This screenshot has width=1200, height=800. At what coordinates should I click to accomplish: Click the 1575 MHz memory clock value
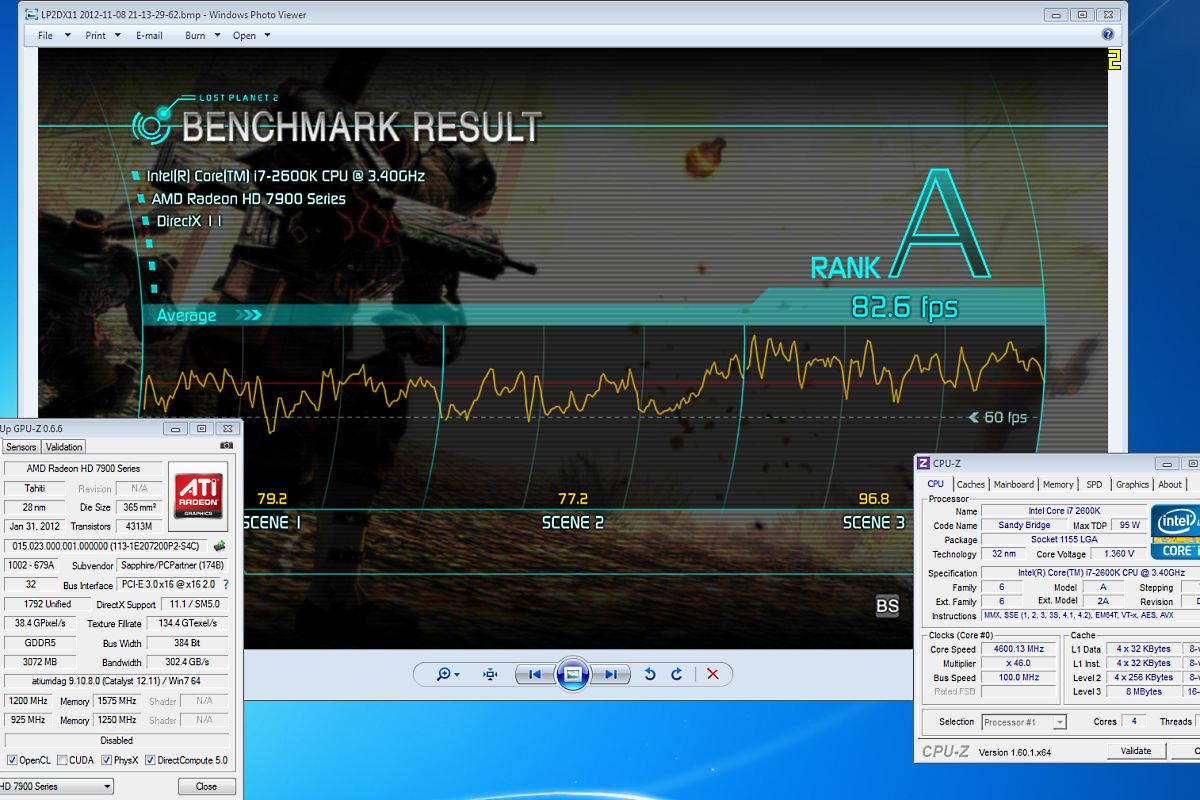tap(117, 701)
